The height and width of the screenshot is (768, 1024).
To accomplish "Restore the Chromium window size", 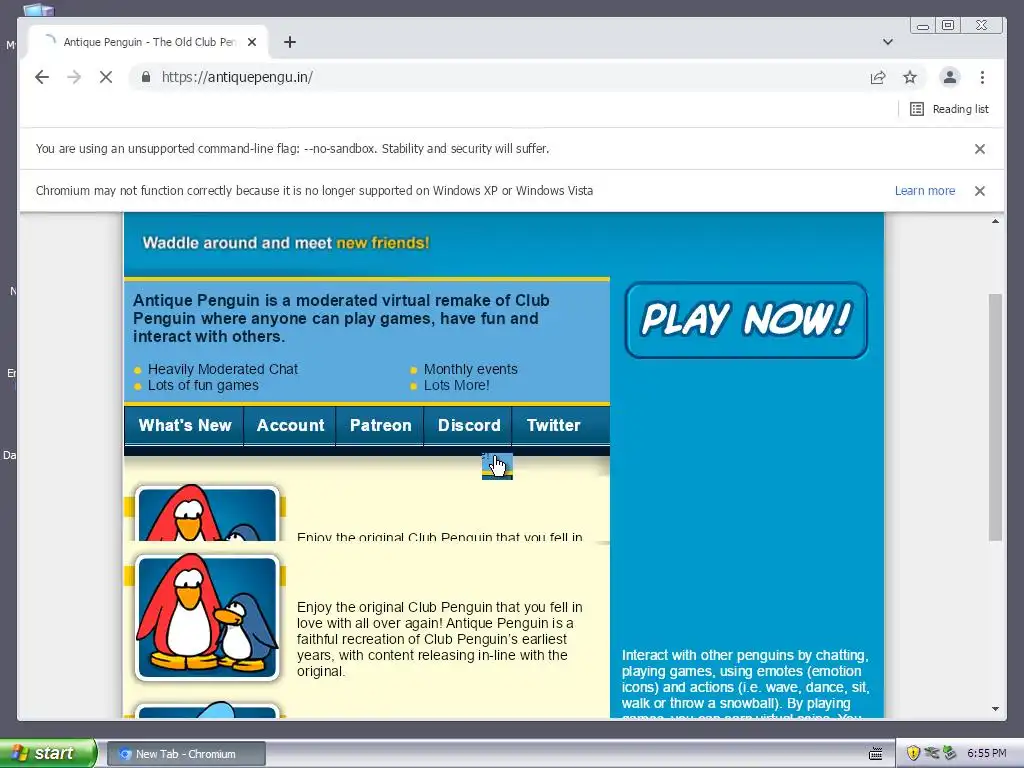I will 948,25.
